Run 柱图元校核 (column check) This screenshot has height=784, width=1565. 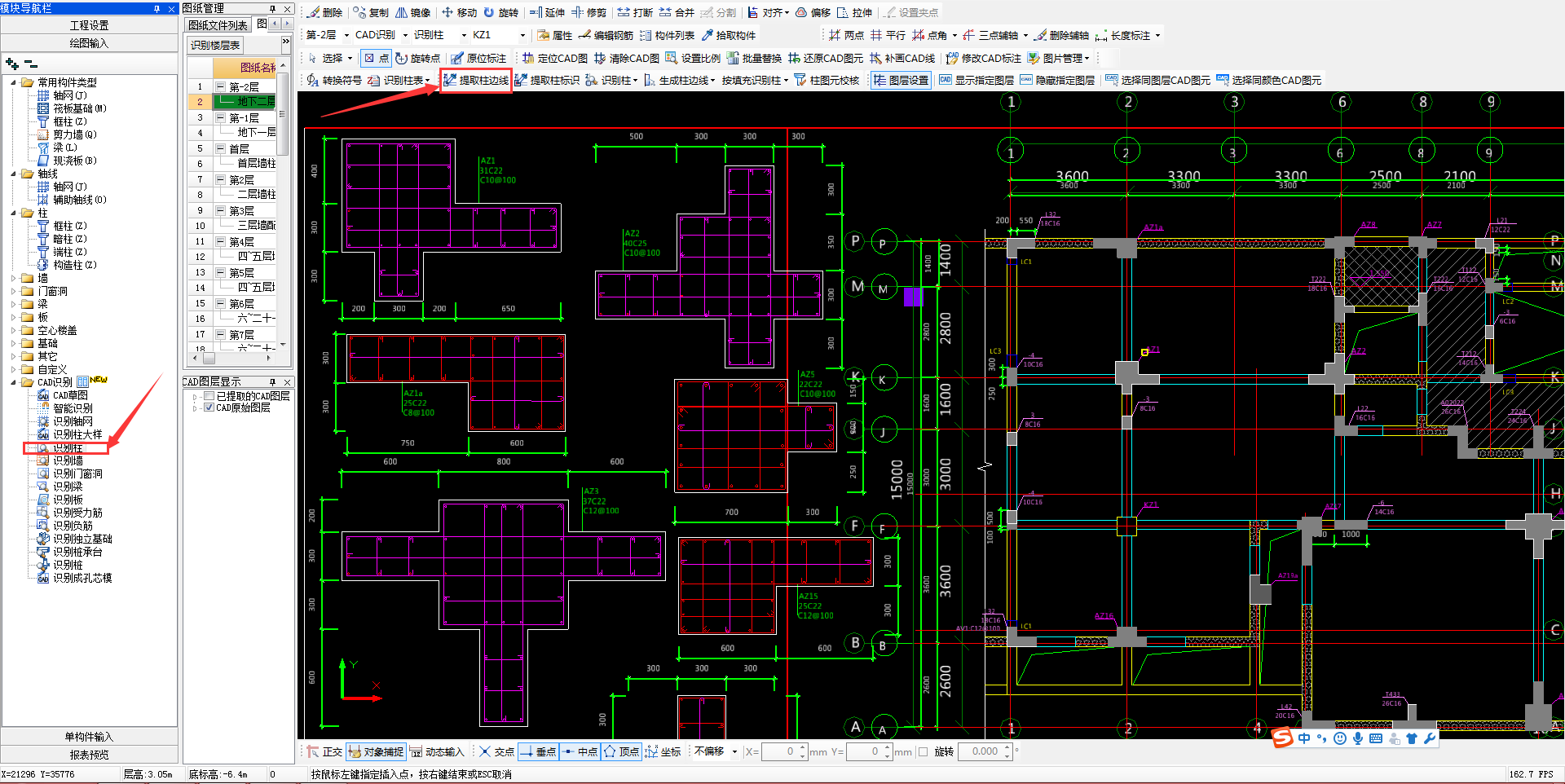coord(827,80)
